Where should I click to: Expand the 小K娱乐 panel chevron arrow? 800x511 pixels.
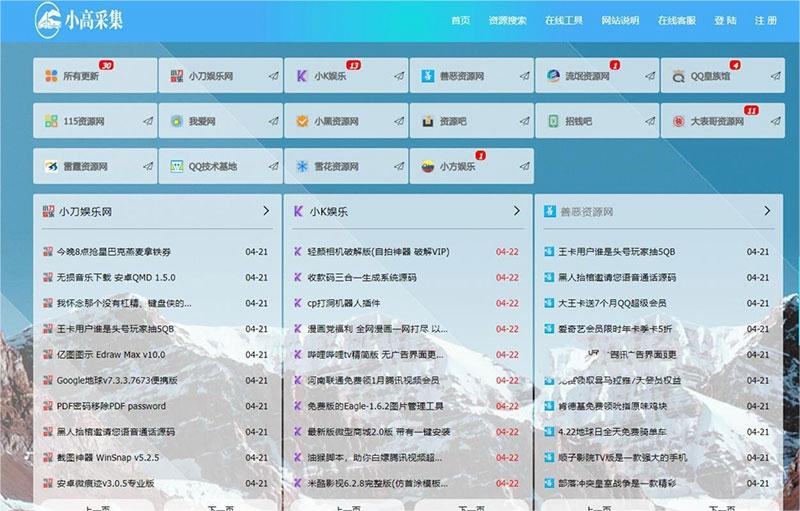pos(517,211)
